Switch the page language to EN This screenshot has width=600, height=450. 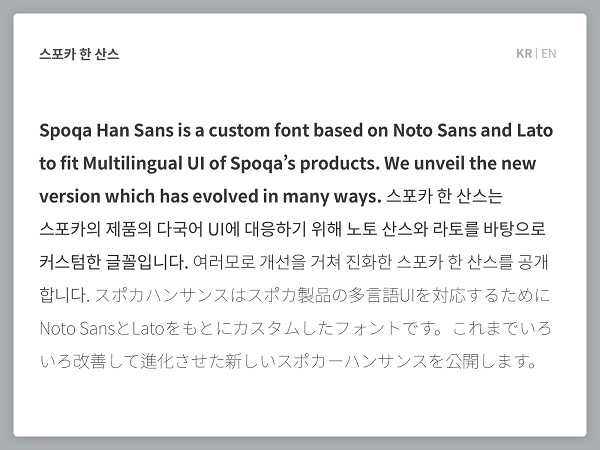[x=549, y=54]
